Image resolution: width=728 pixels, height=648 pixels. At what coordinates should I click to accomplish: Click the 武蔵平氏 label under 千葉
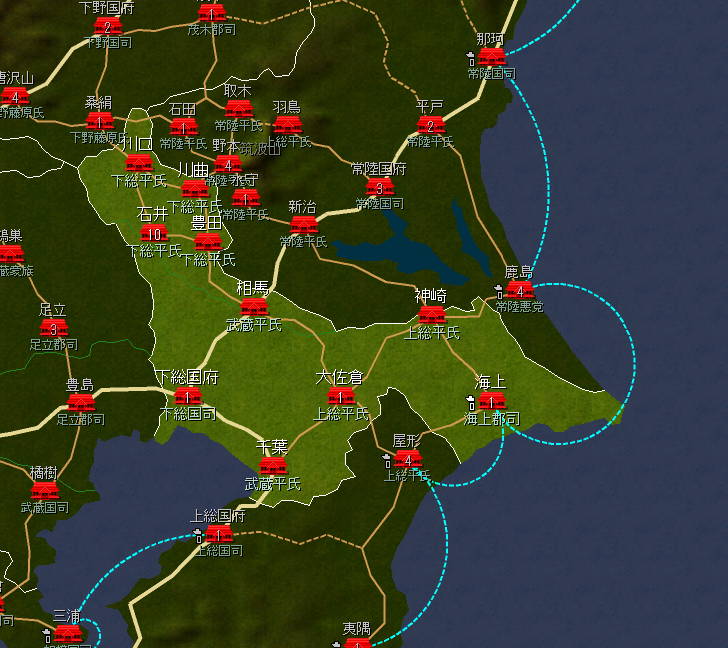point(273,484)
